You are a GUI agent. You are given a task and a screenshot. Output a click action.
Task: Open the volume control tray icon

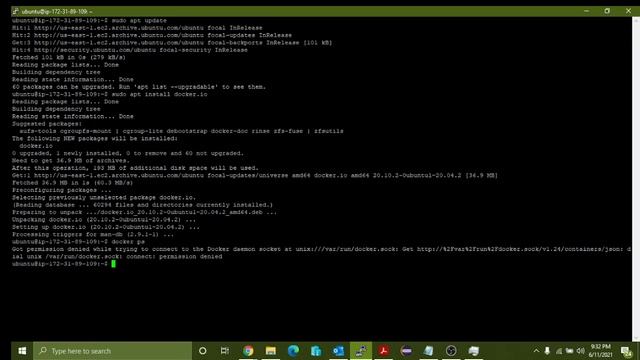coord(580,351)
